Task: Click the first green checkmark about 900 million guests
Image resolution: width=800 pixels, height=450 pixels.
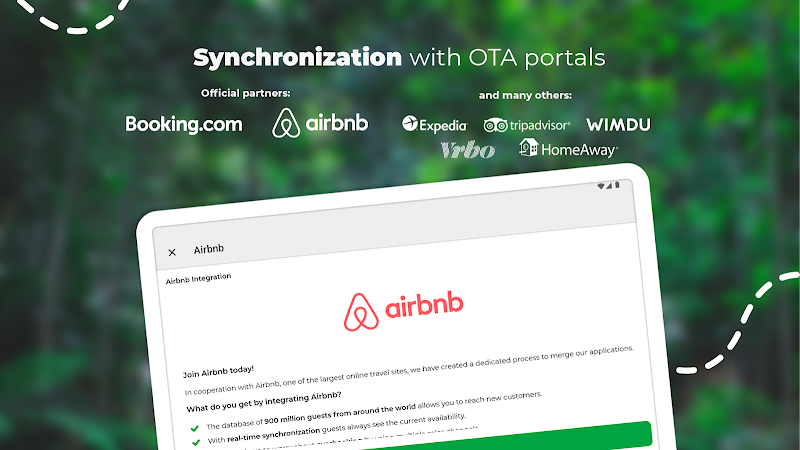Action: coord(194,428)
